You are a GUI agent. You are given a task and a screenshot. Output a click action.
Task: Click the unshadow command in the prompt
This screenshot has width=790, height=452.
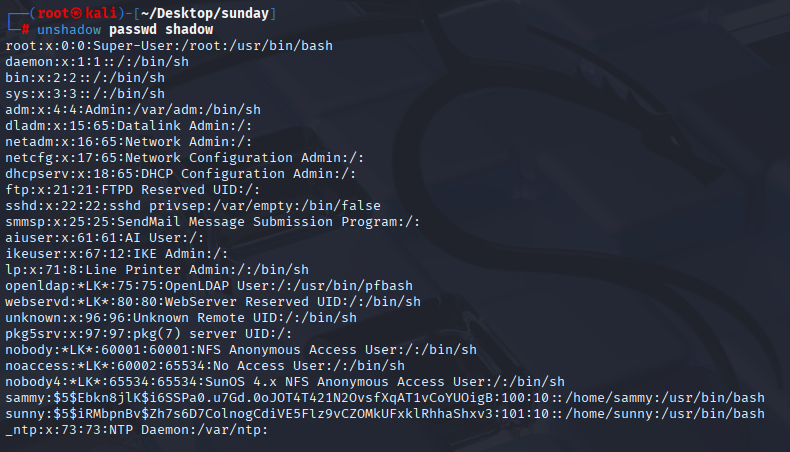click(x=69, y=30)
